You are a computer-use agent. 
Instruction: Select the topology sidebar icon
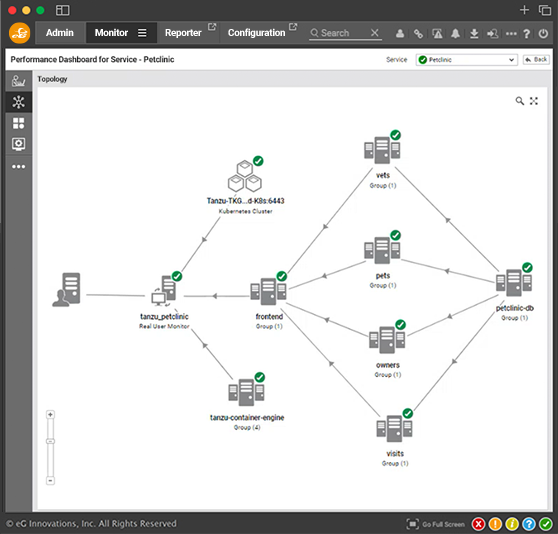click(19, 102)
